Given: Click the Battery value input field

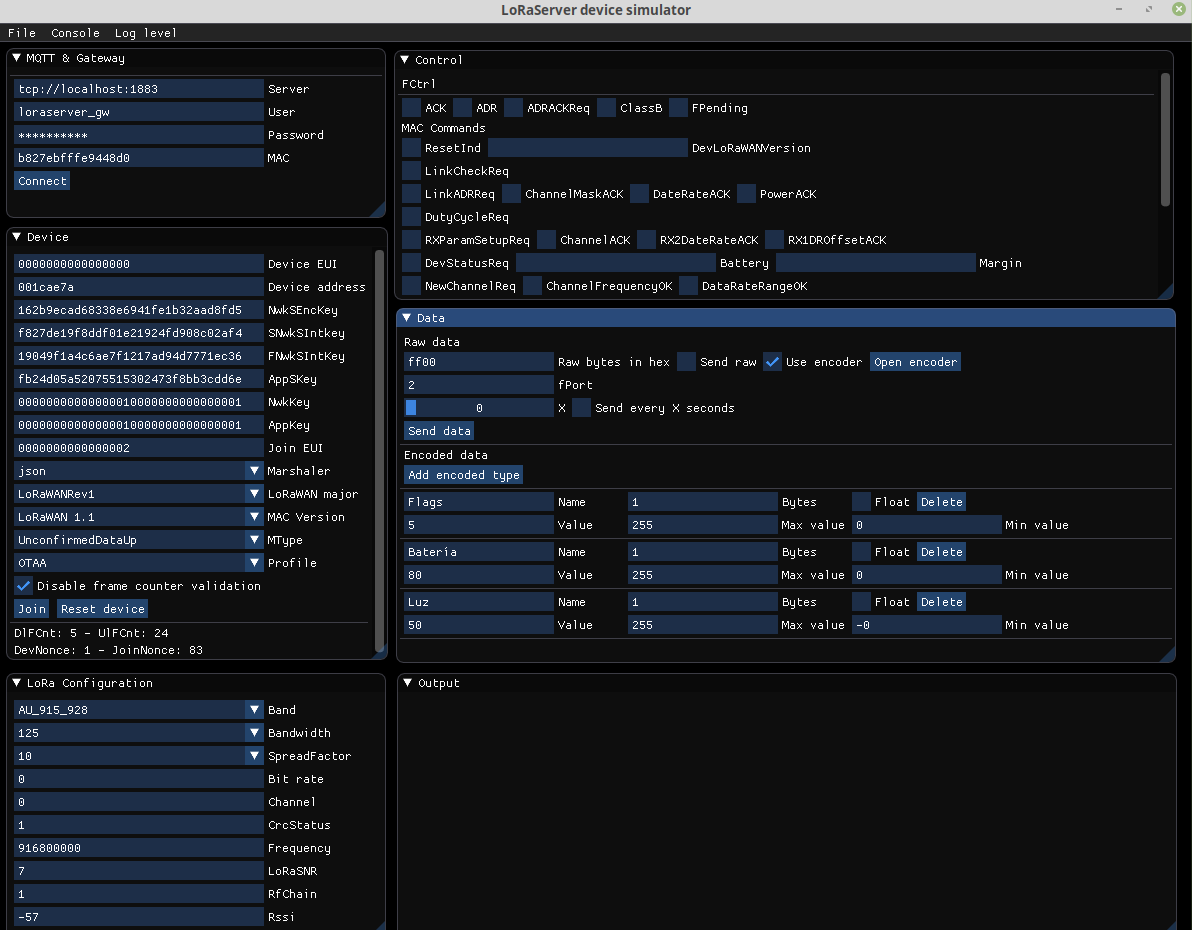Looking at the screenshot, I should (616, 263).
